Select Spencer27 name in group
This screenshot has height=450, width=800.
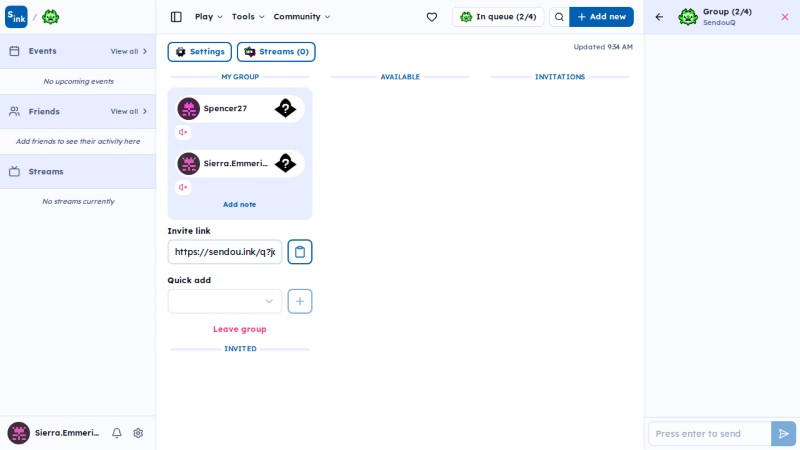pos(225,109)
